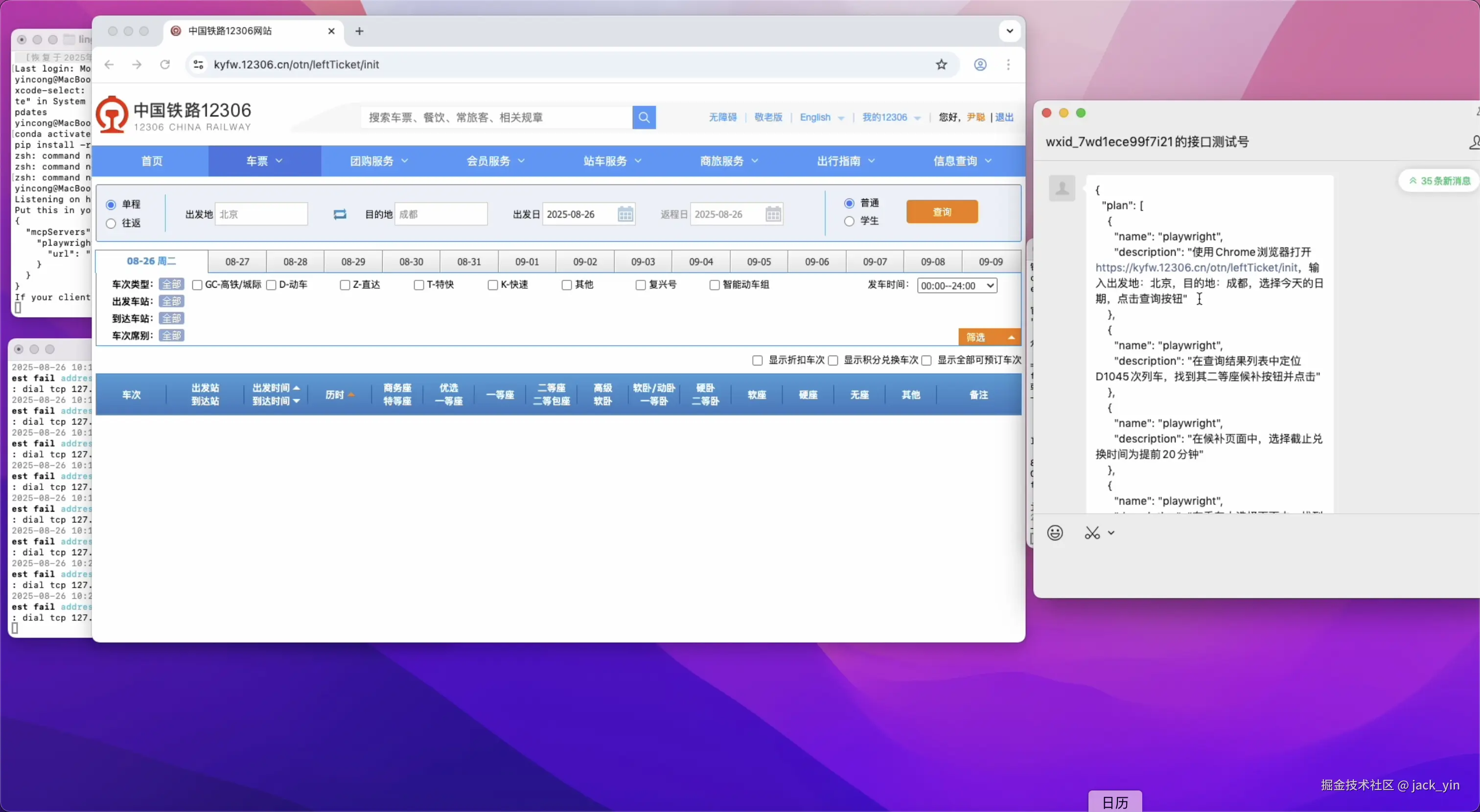Expand the English language dropdown
Viewport: 1480px width, 812px height.
tap(822, 117)
